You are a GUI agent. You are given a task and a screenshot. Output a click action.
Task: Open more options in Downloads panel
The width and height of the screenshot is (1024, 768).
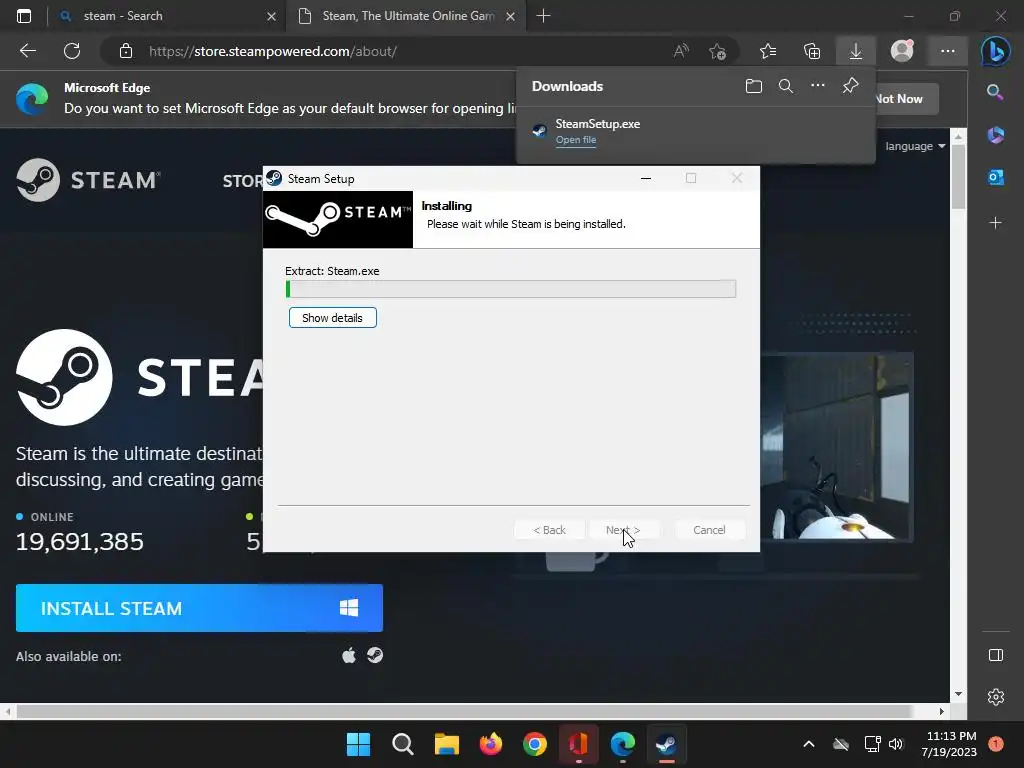pos(818,85)
